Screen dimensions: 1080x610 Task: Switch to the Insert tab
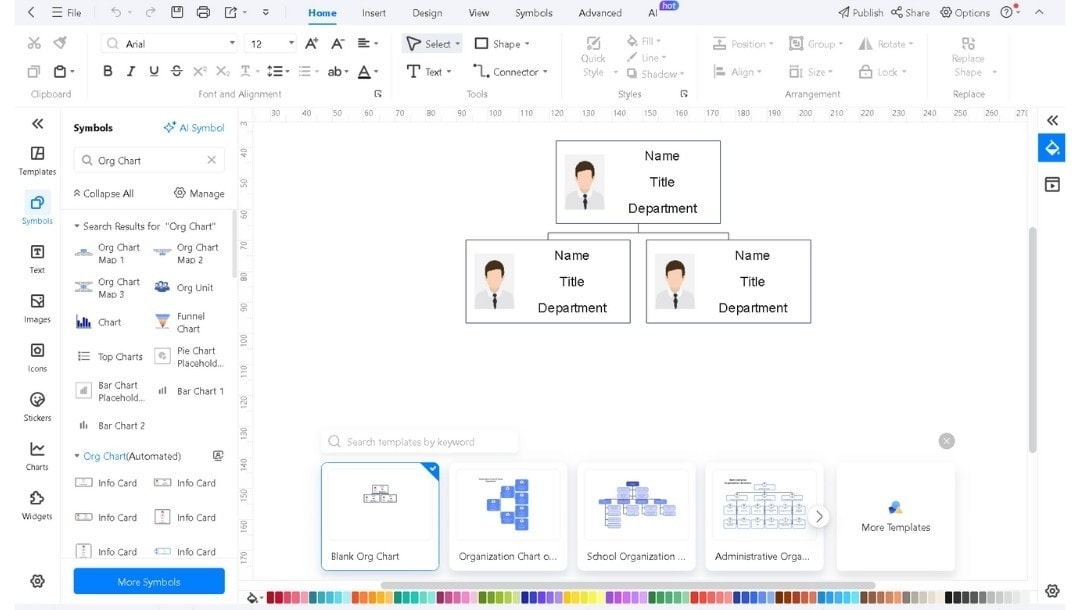point(372,13)
